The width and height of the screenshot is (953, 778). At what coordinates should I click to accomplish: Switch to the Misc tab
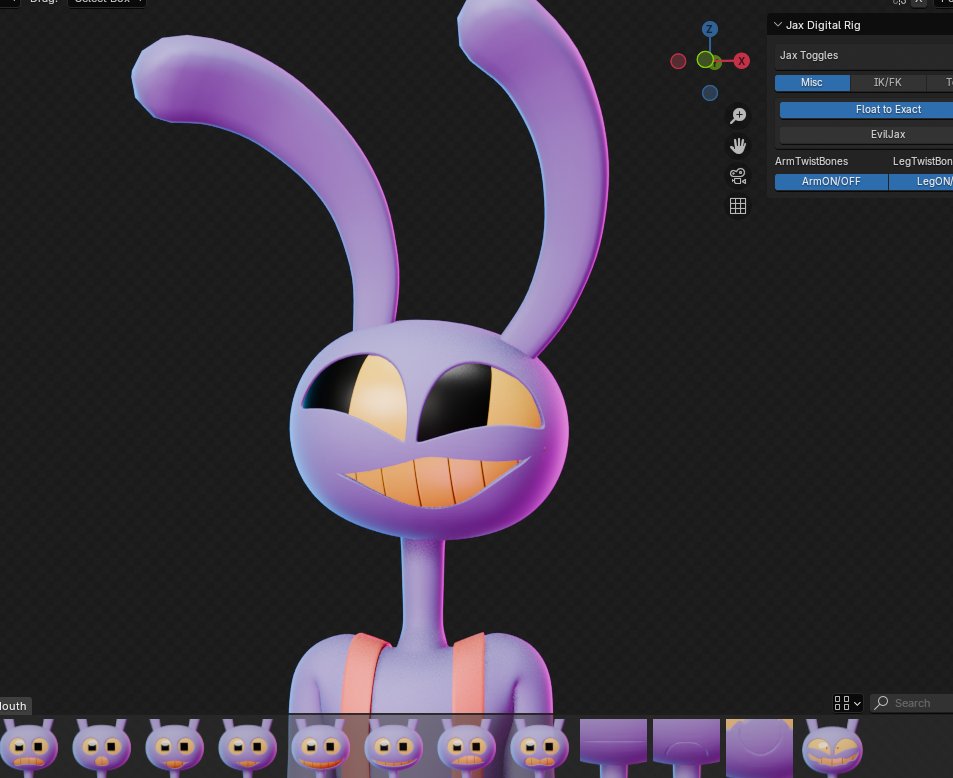click(812, 83)
